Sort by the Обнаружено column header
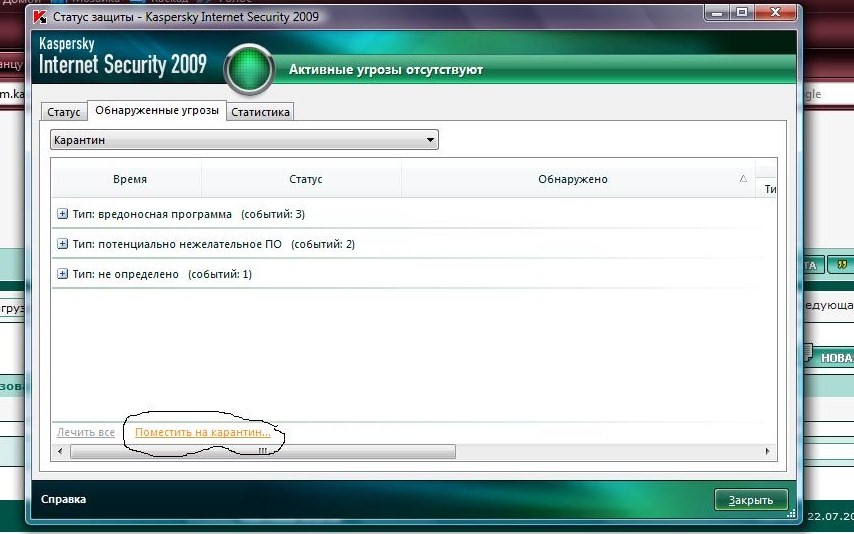 (x=572, y=179)
